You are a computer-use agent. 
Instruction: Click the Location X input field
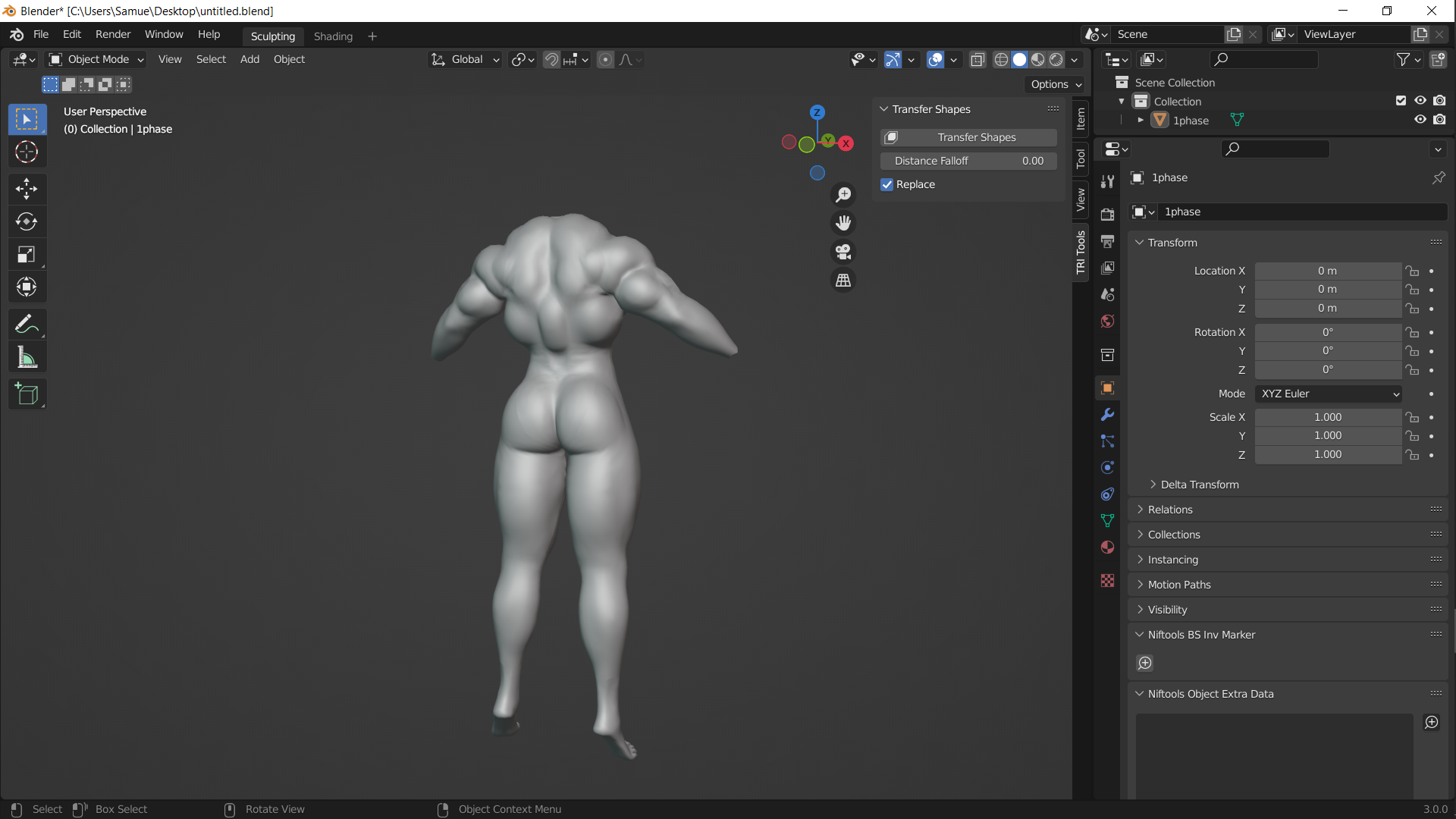click(x=1327, y=271)
